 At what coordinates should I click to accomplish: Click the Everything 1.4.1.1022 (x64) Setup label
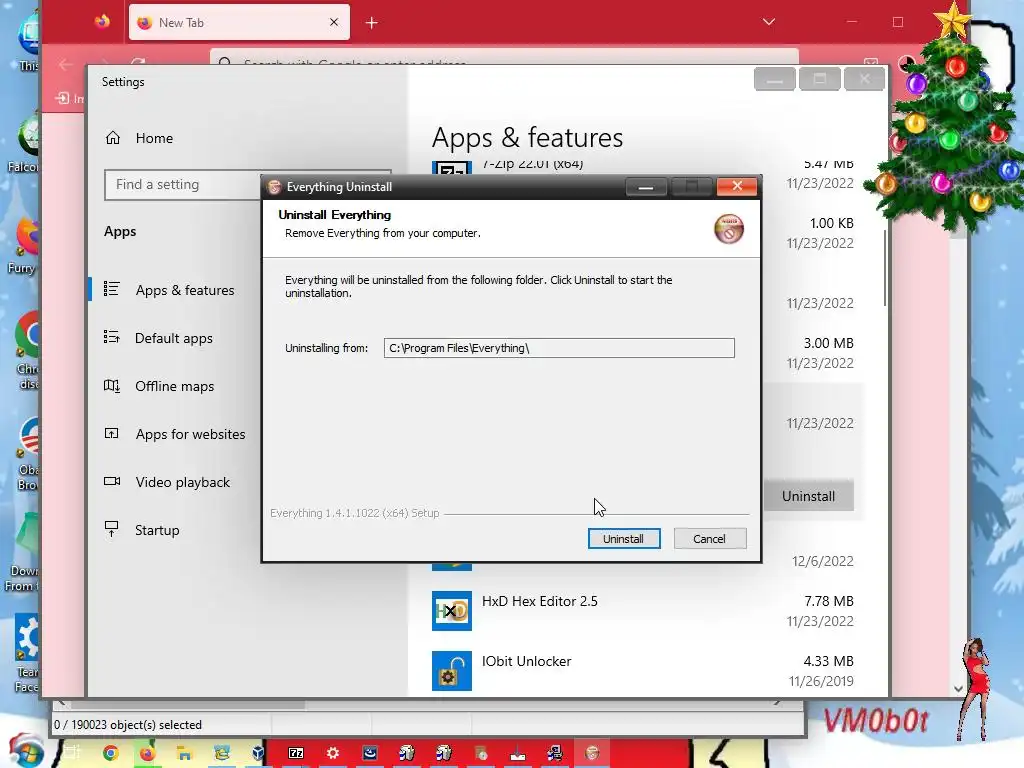355,513
